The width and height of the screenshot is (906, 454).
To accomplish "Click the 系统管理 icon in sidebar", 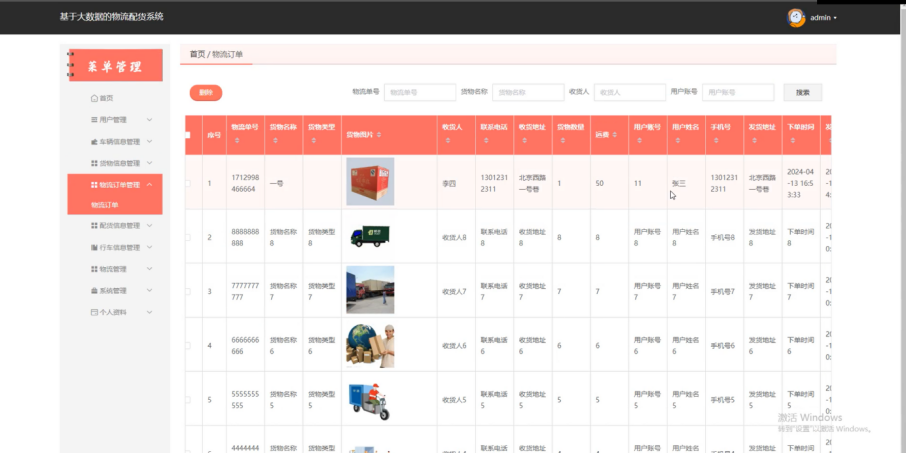I will (94, 291).
